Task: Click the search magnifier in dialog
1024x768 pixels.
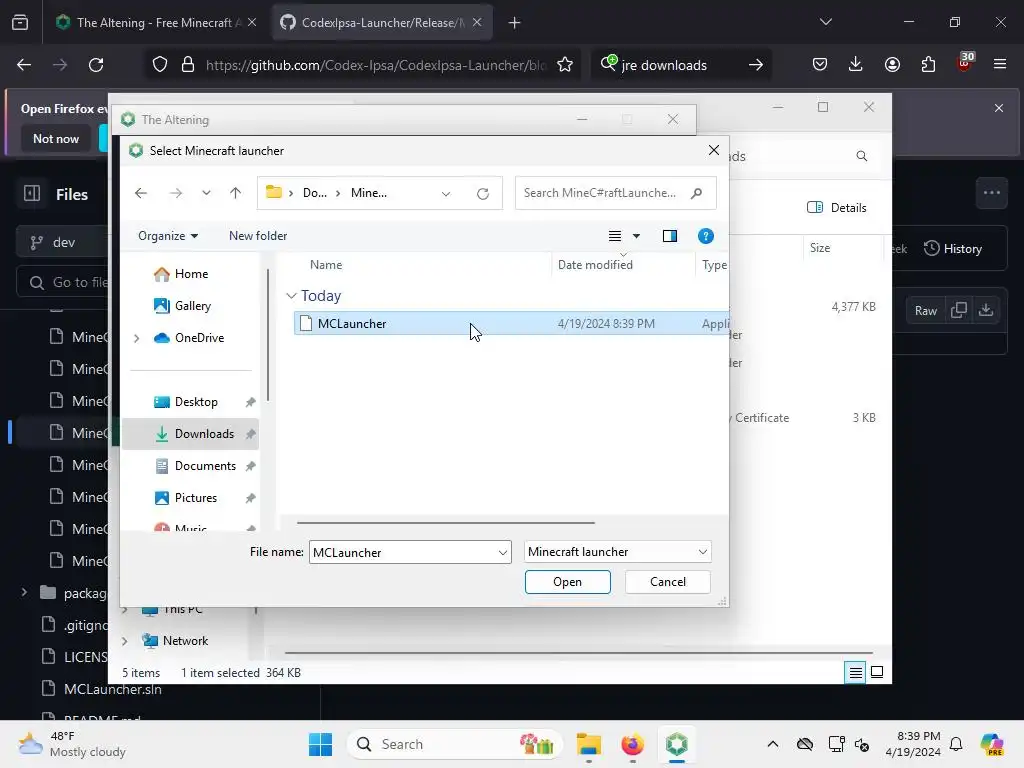Action: click(696, 193)
